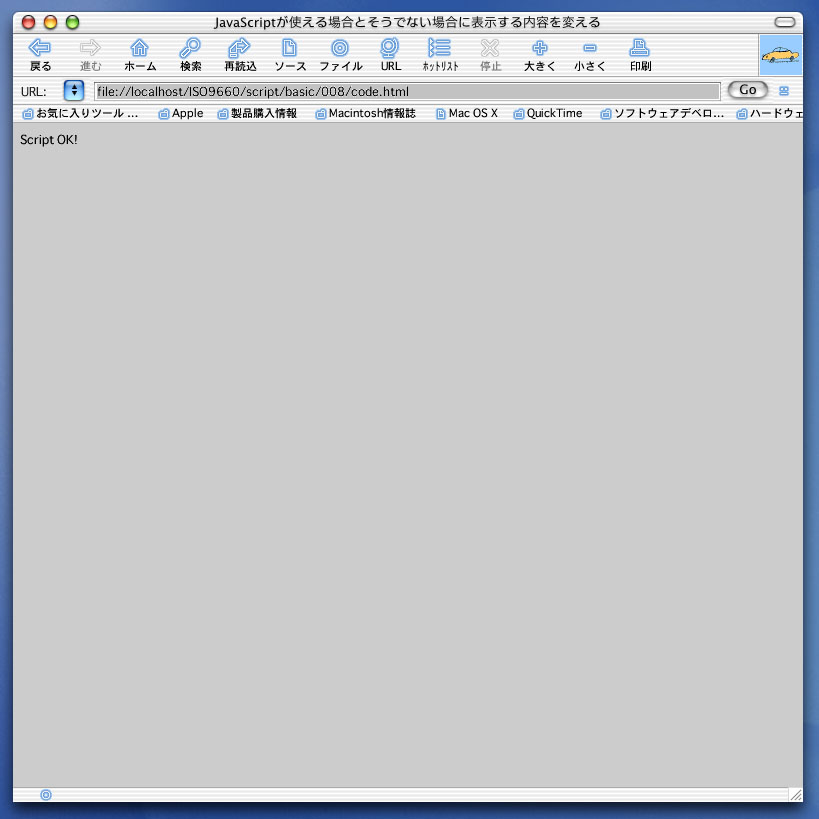Image resolution: width=819 pixels, height=819 pixels.
Task: Click the URL address field
Action: [x=407, y=91]
